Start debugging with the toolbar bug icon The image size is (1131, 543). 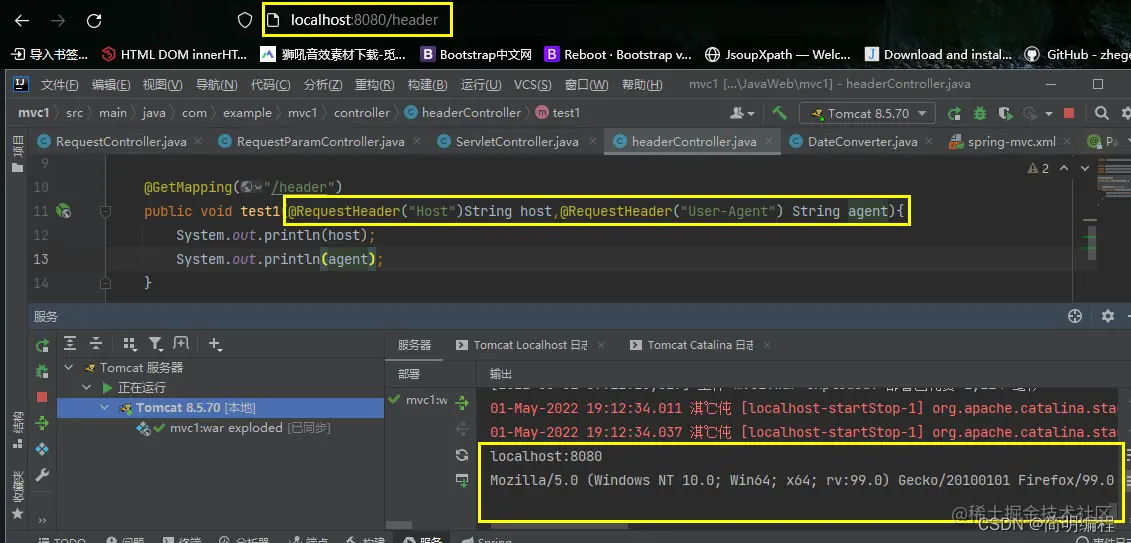click(980, 113)
